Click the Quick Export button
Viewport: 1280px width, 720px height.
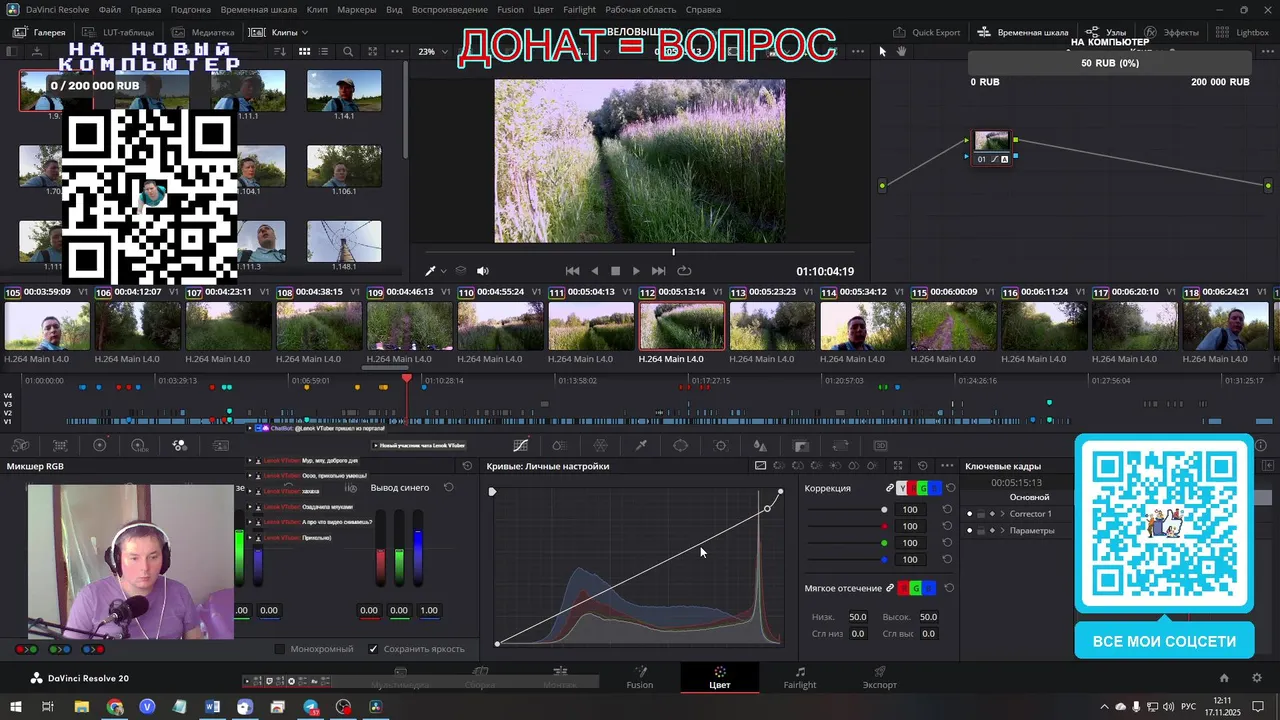[926, 32]
